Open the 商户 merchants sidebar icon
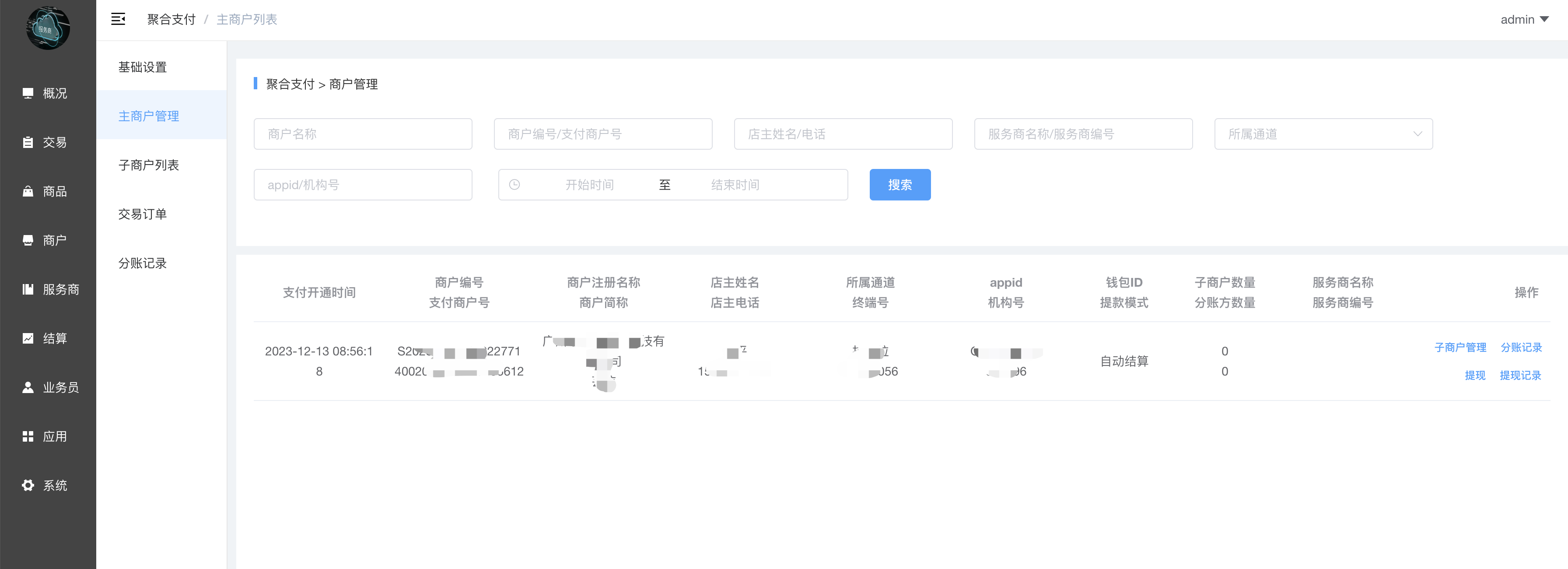1568x569 pixels. (28, 241)
